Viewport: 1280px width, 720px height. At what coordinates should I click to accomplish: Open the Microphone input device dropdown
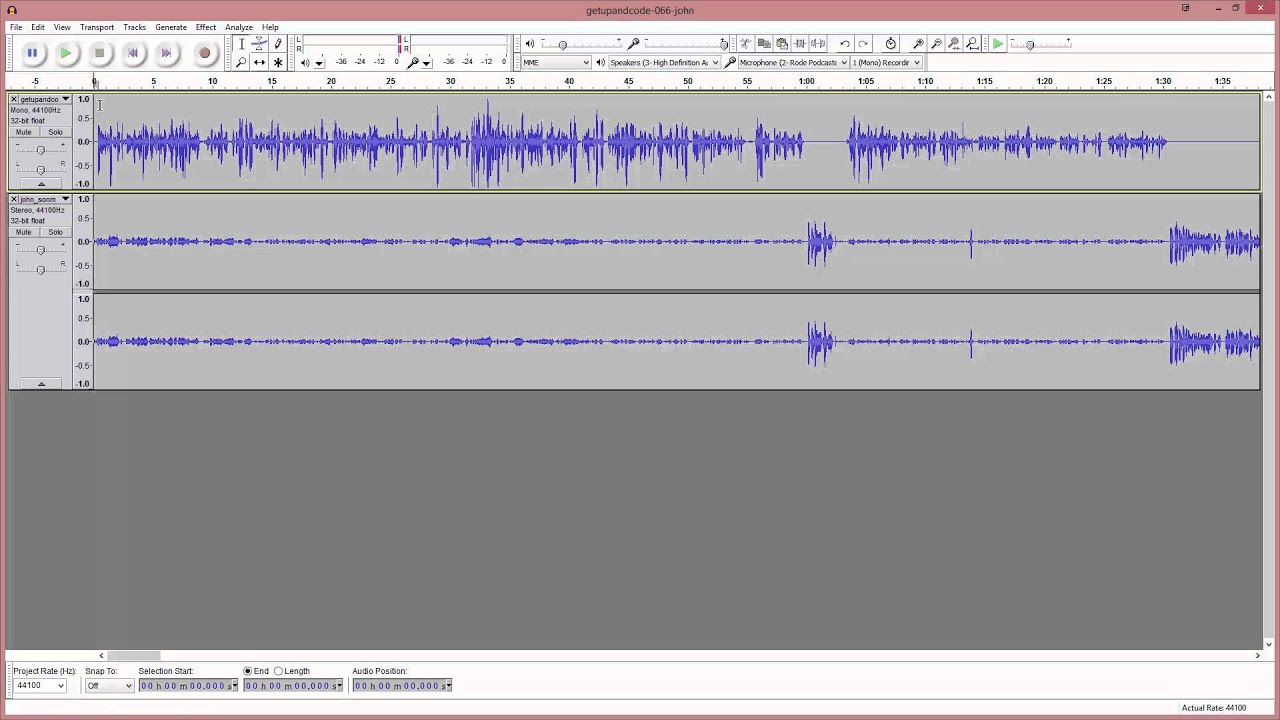[794, 62]
